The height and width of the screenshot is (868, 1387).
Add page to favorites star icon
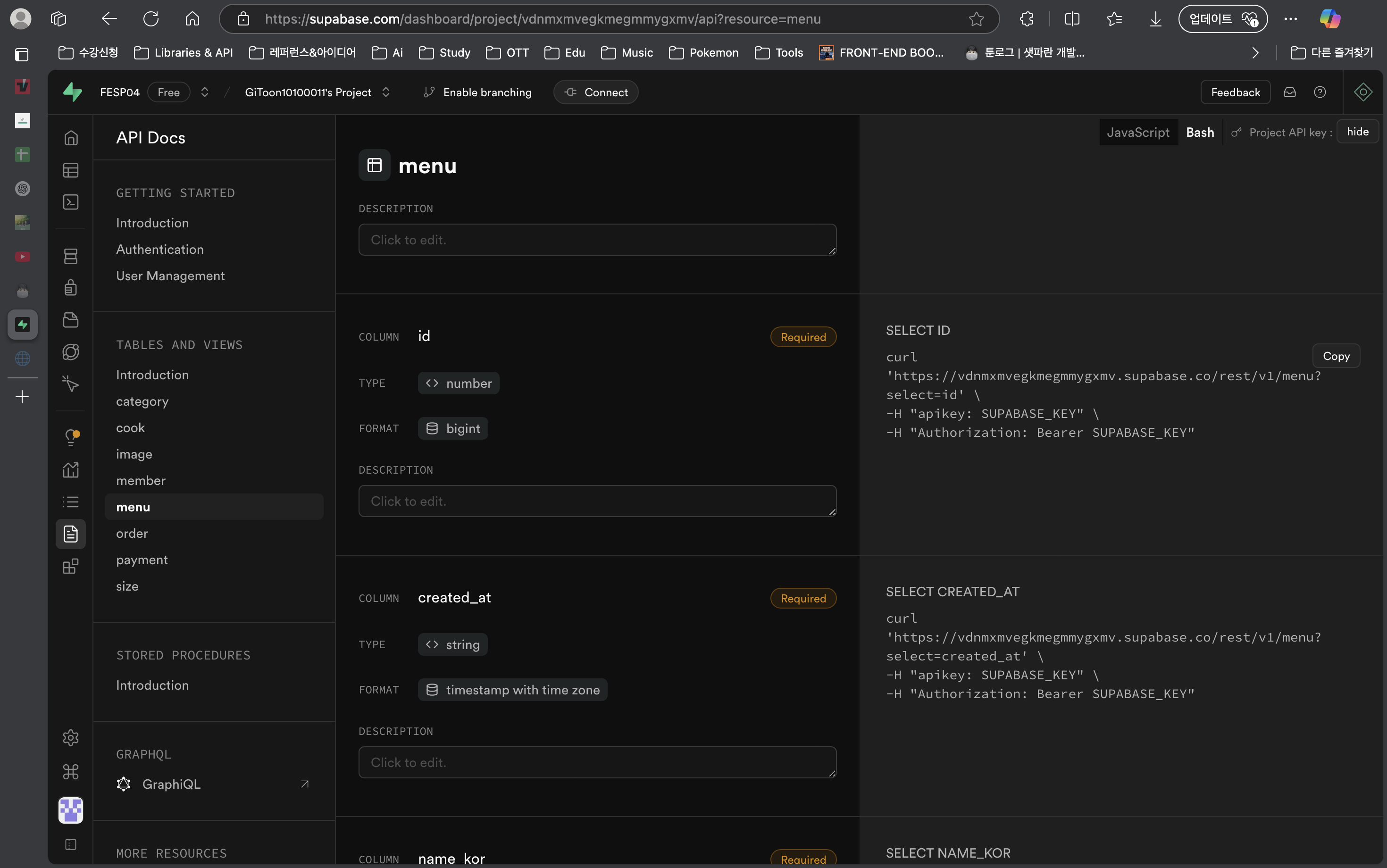pyautogui.click(x=976, y=19)
